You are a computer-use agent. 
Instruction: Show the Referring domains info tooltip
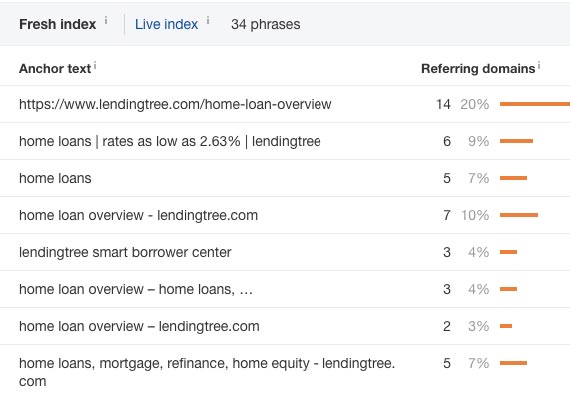(539, 65)
